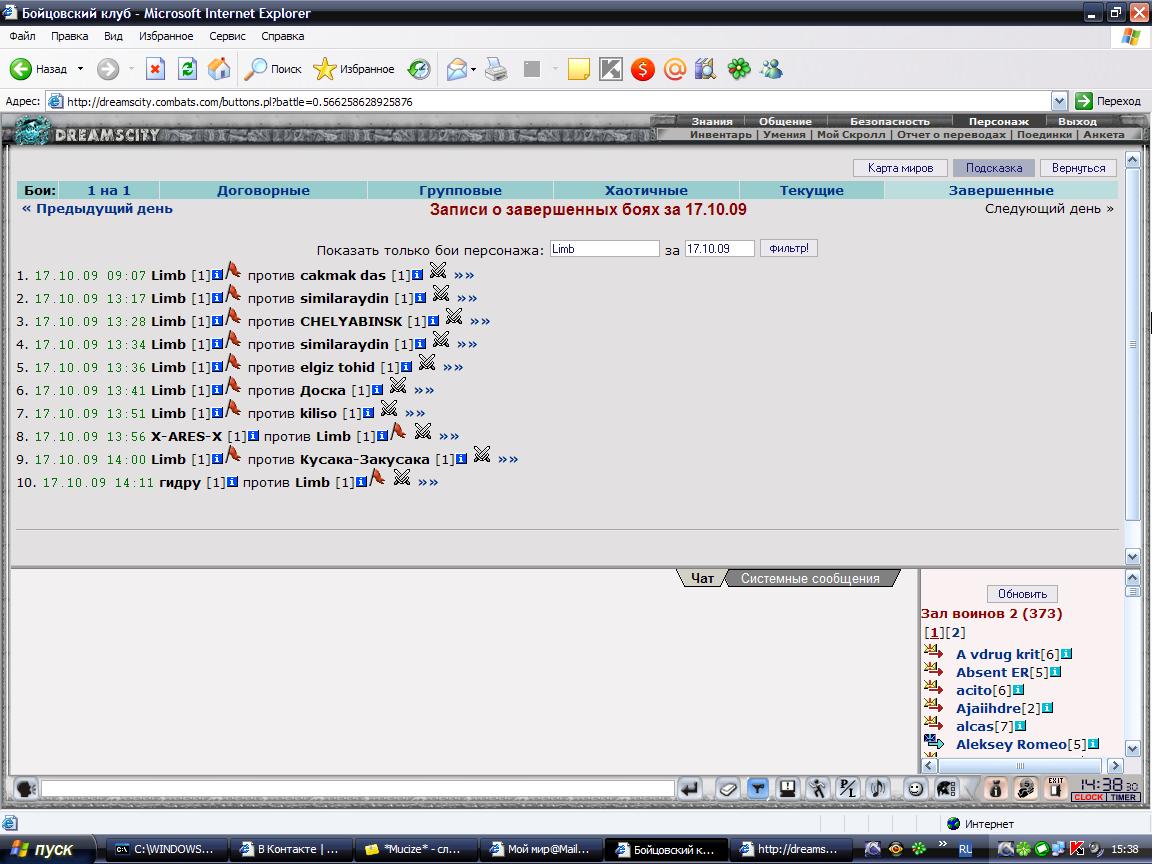
Task: Open the Файл menu
Action: (x=22, y=36)
